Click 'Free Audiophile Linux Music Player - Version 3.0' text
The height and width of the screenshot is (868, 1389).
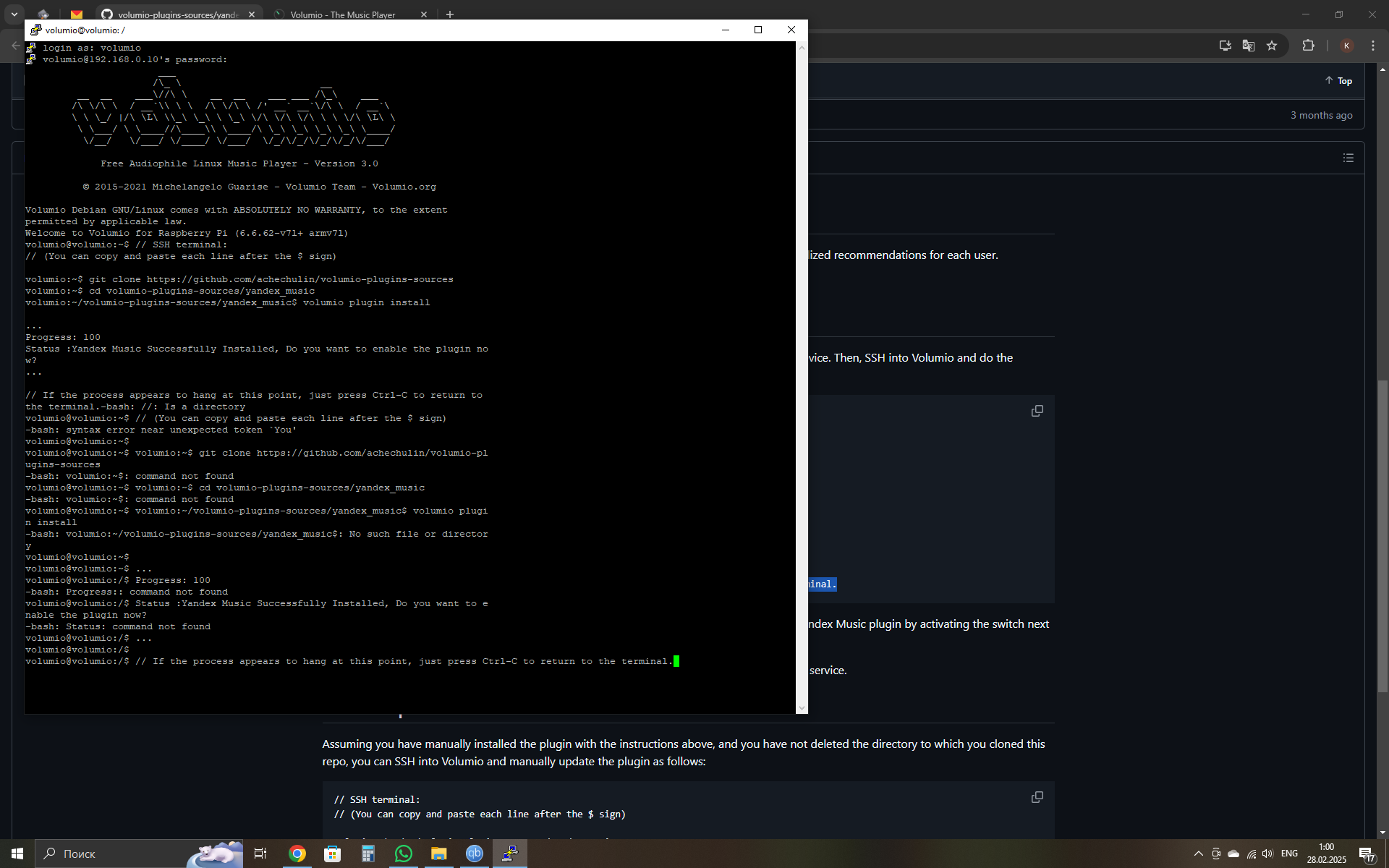pos(239,163)
